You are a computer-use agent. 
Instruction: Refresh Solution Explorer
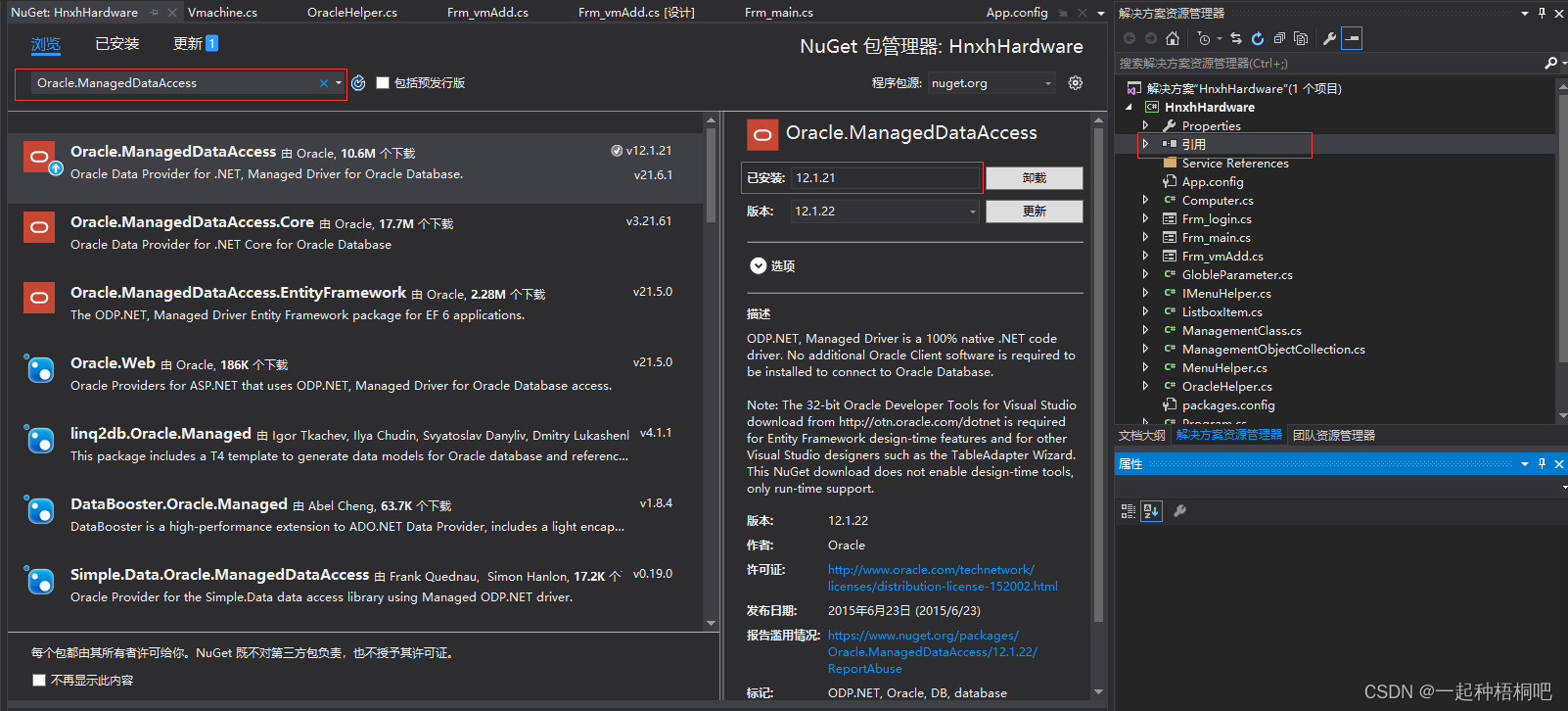(x=1258, y=38)
